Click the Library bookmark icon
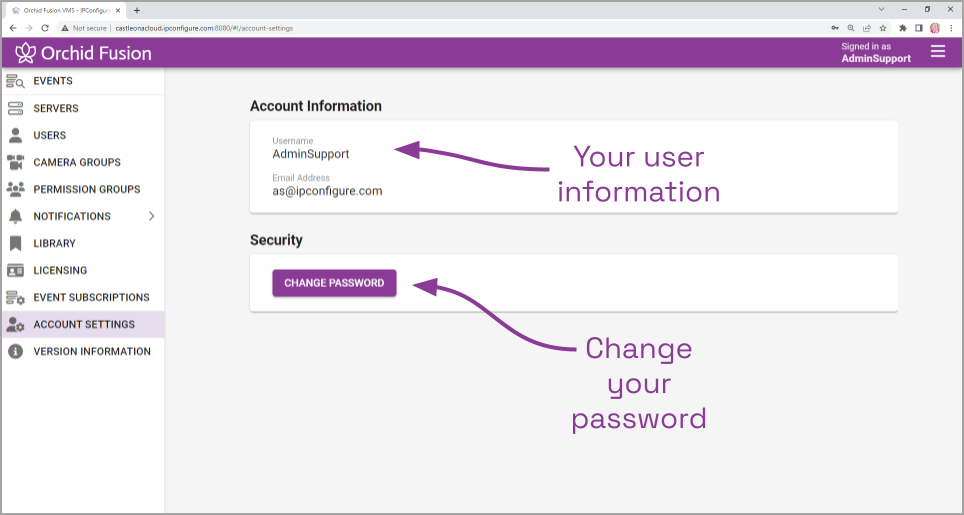Screen dimensions: 964x515 (15, 243)
